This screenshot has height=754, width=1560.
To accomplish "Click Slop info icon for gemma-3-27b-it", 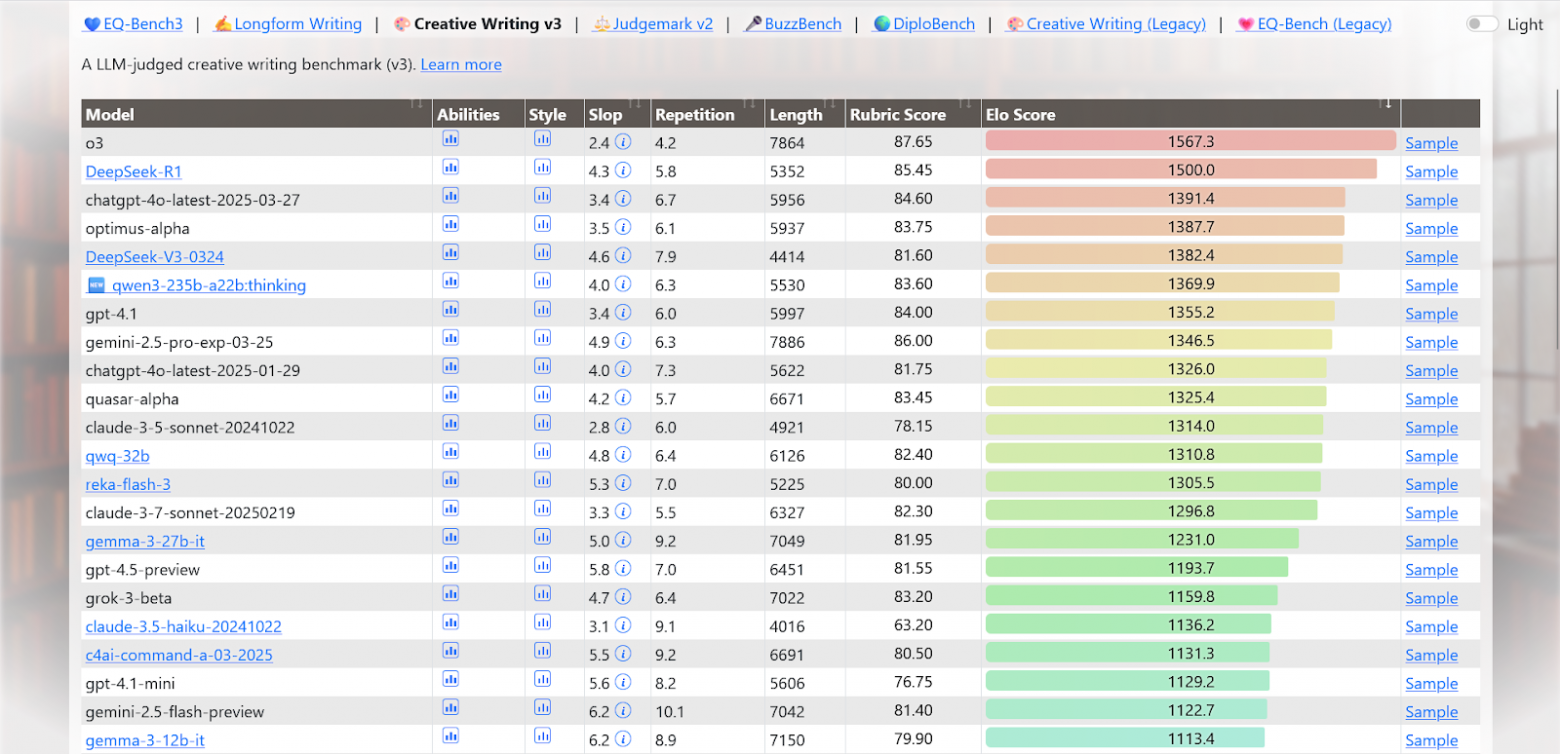I will 623,540.
